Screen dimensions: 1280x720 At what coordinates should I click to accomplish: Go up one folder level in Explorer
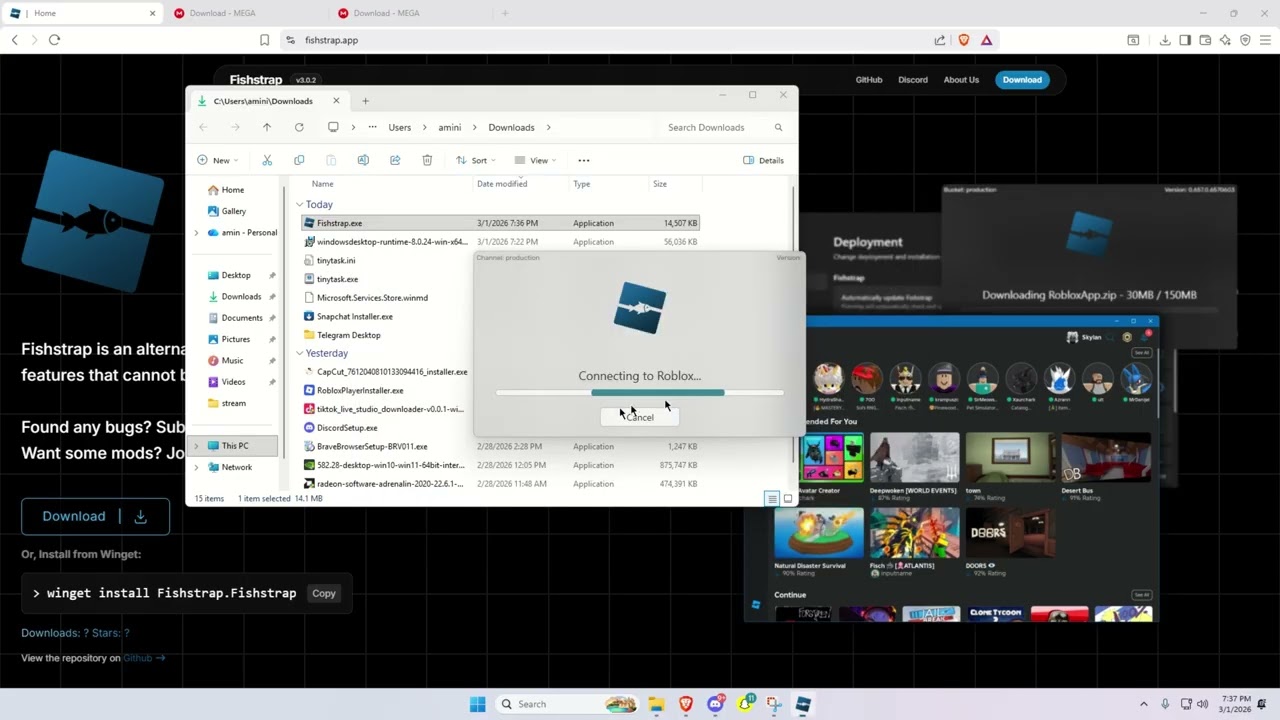pos(267,127)
